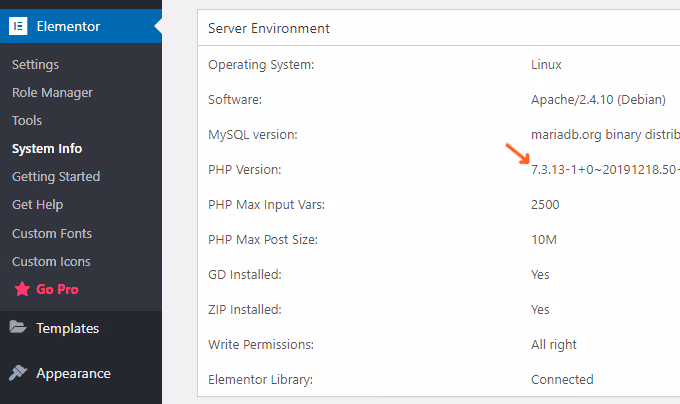This screenshot has width=680, height=404.
Task: Click the 'Connected' status value
Action: pos(562,379)
